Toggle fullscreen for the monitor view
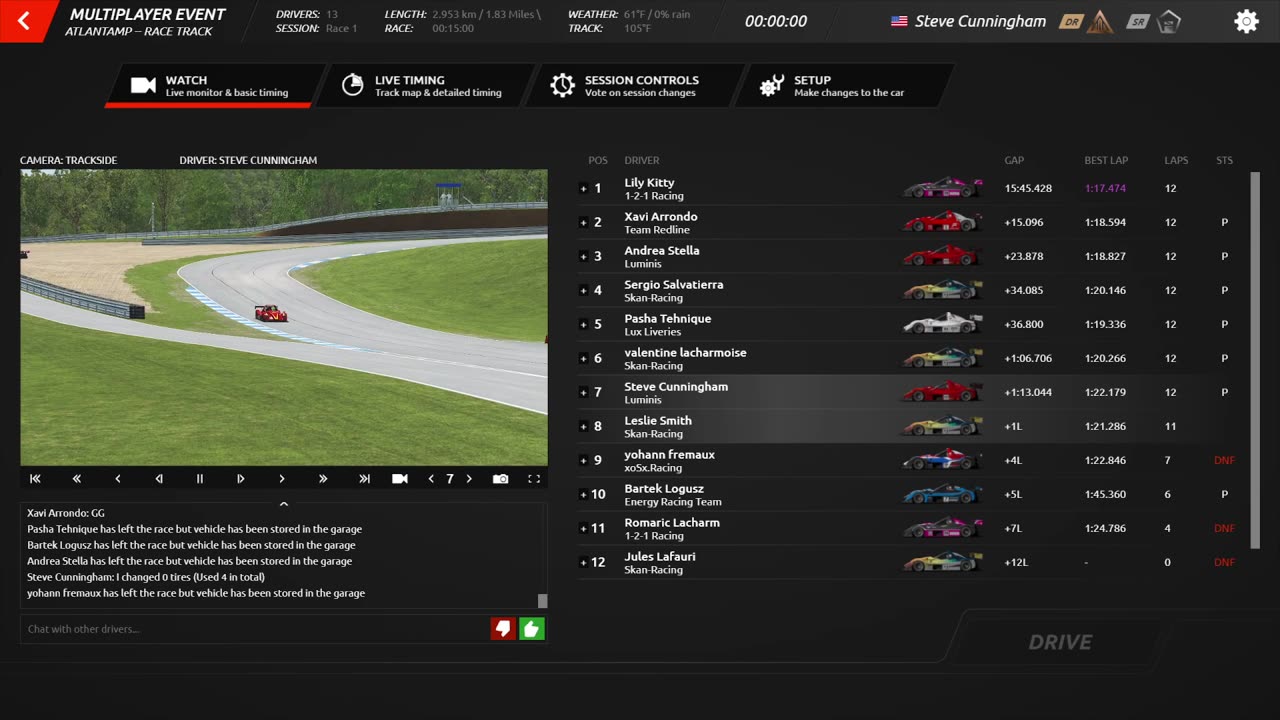Viewport: 1280px width, 720px height. tap(534, 479)
